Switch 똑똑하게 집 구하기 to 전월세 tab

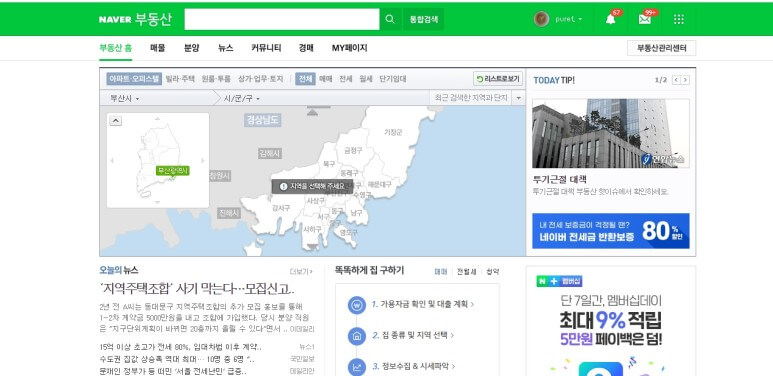coord(466,272)
